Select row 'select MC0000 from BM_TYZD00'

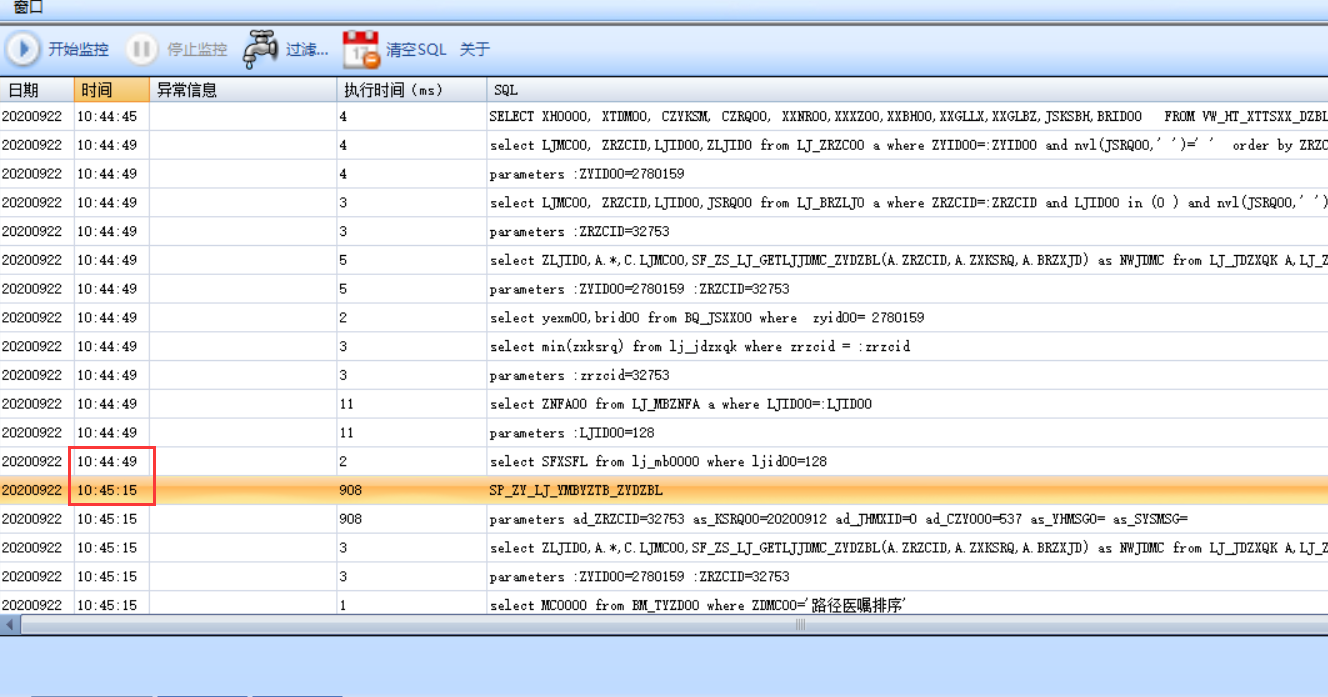click(x=664, y=606)
